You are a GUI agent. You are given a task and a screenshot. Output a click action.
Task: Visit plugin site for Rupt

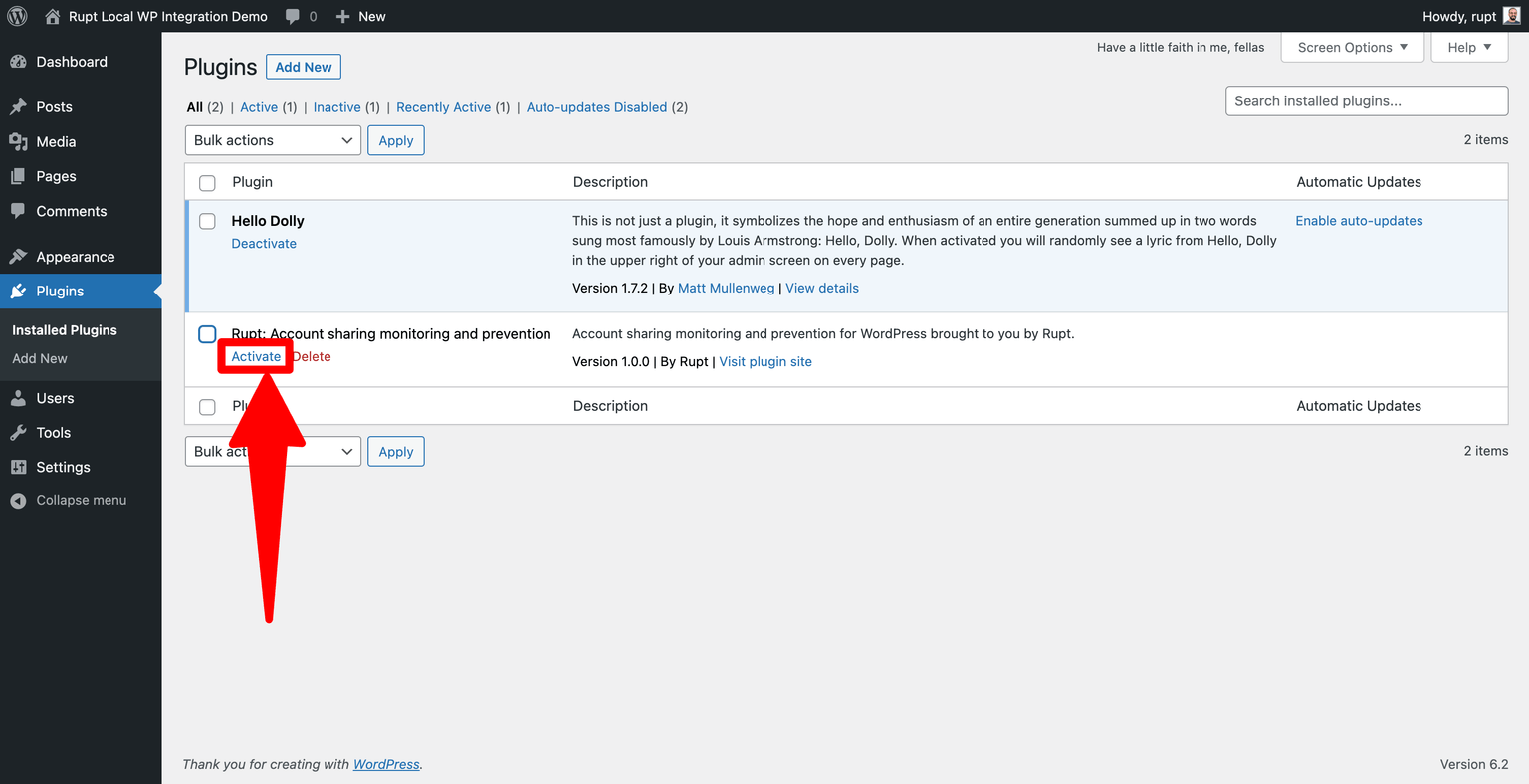coord(765,361)
